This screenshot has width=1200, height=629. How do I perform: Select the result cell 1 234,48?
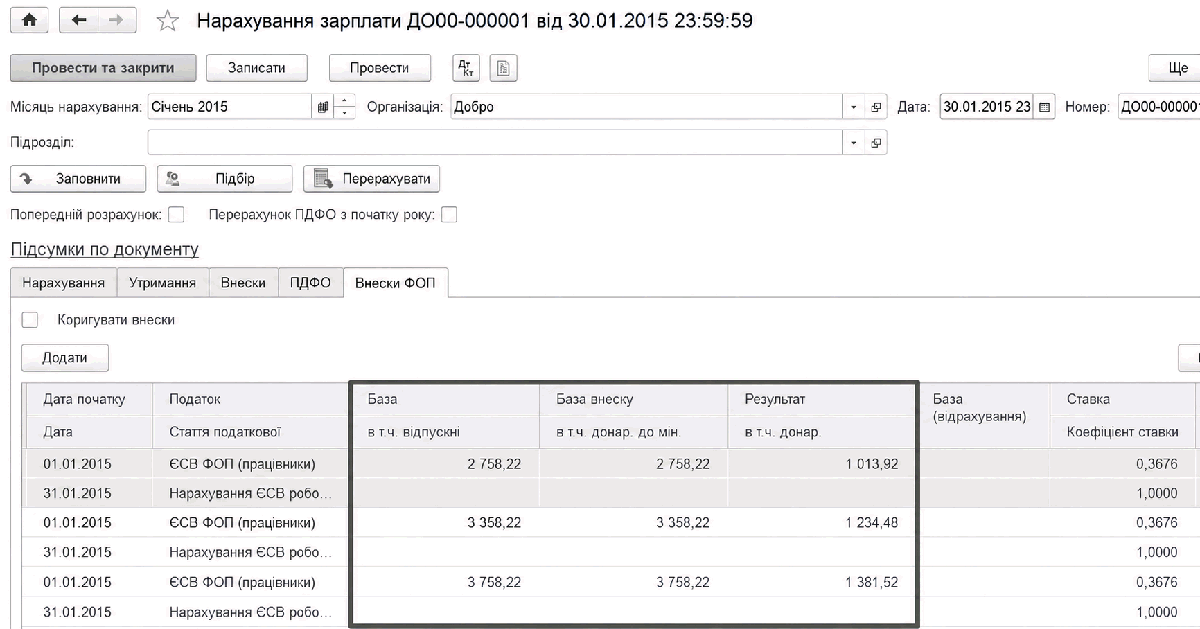(823, 522)
